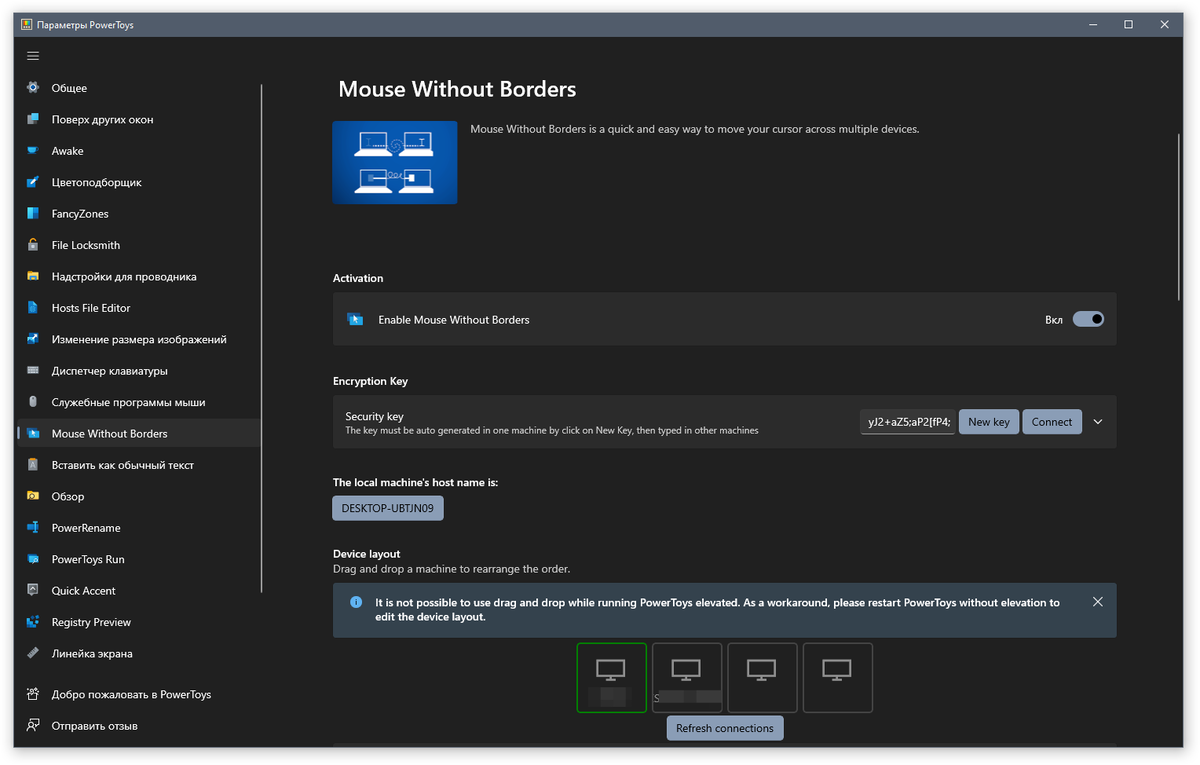Click the Mouse Without Borders illustration image
Viewport: 1200px width, 765px height.
[x=395, y=163]
